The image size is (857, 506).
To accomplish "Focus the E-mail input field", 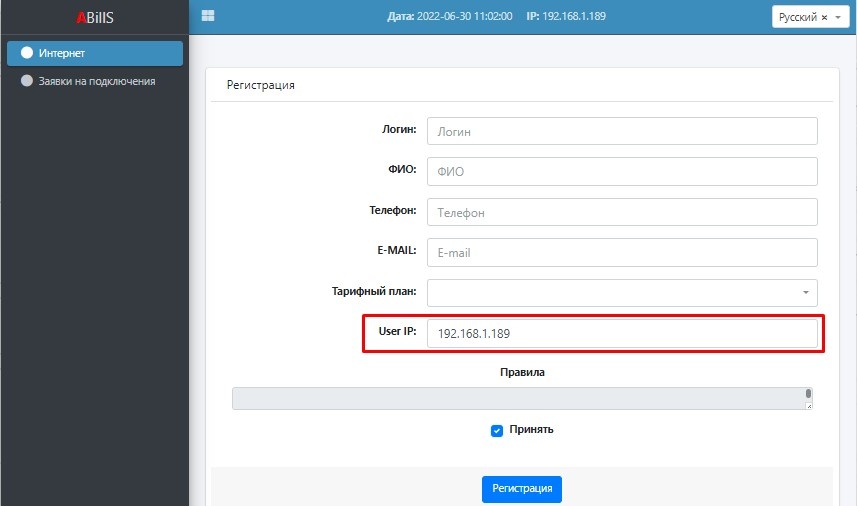I will click(622, 253).
